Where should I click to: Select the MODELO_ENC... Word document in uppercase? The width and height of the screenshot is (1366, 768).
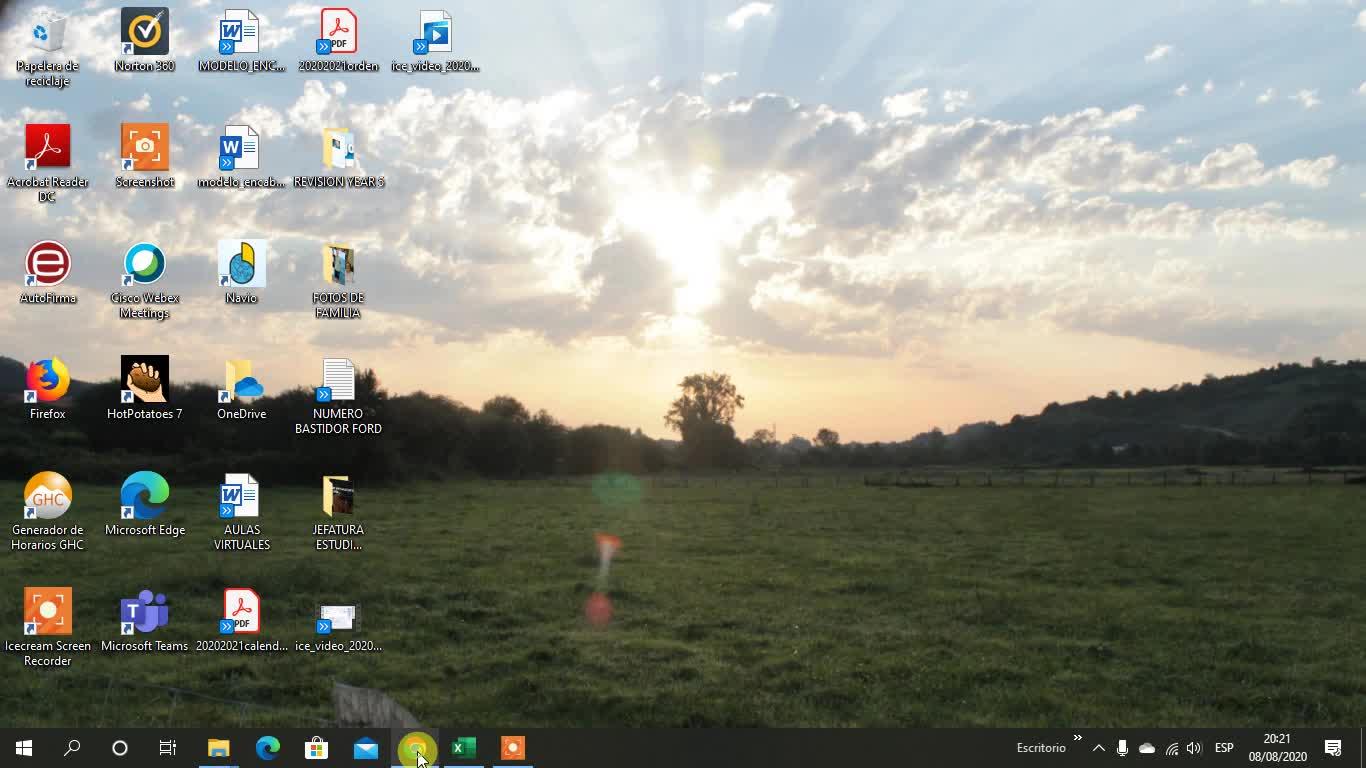pos(241,40)
